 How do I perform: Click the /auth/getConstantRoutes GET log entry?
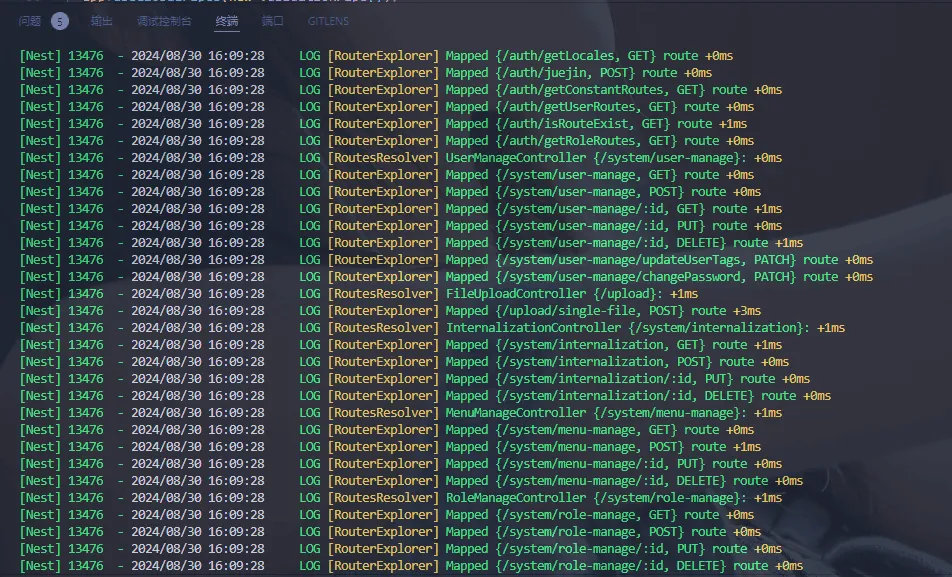[x=401, y=90]
